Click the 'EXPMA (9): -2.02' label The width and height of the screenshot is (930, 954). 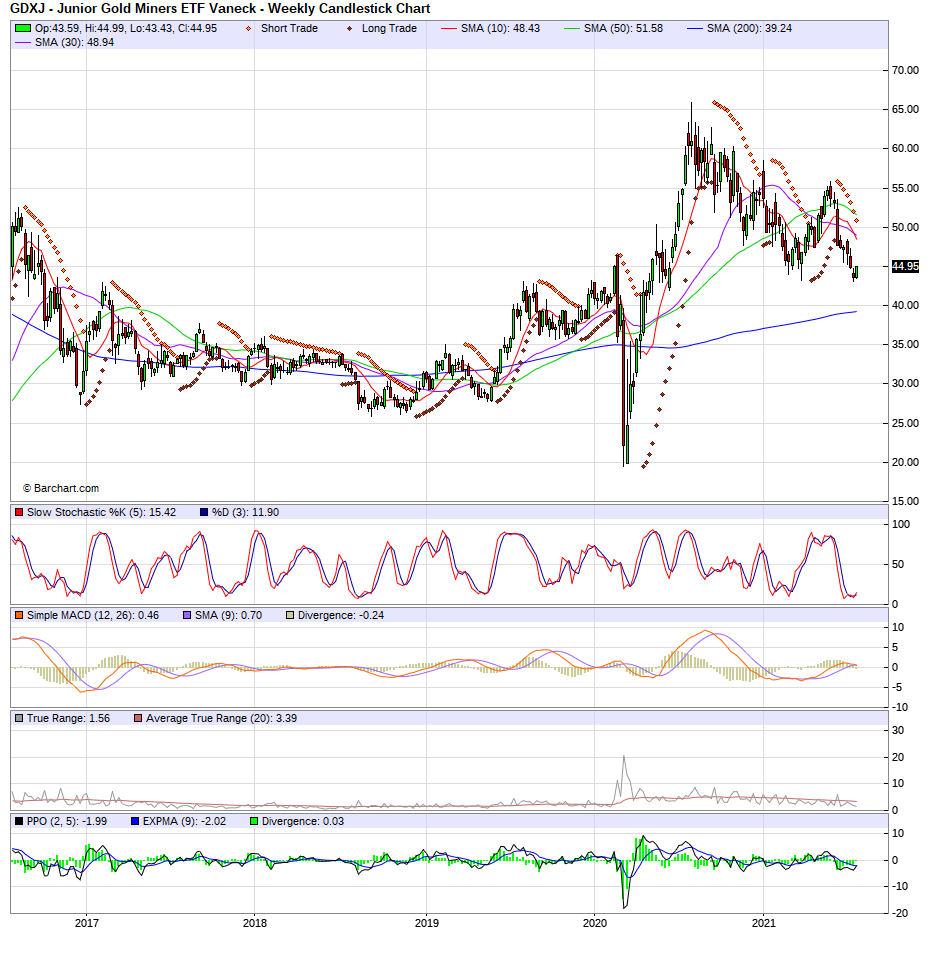click(184, 821)
